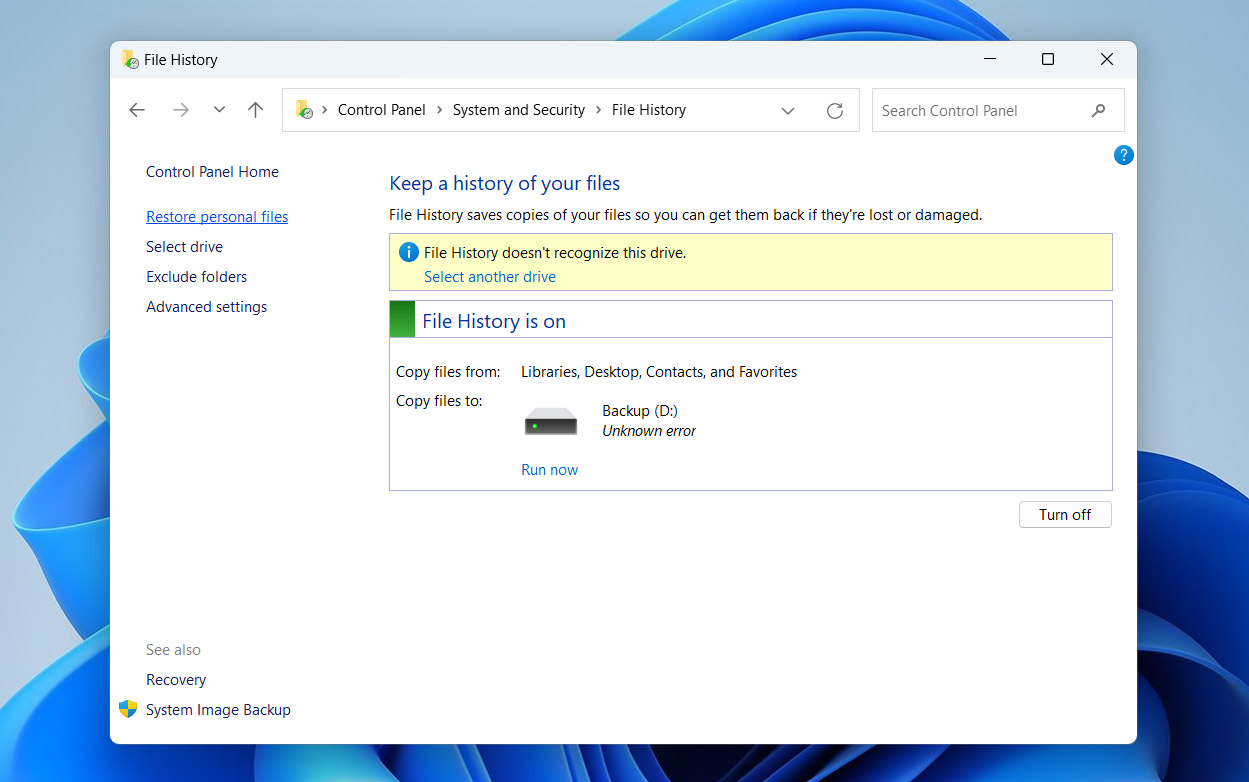Click 'Keep a history of your files' heading
The image size is (1249, 782).
point(505,183)
